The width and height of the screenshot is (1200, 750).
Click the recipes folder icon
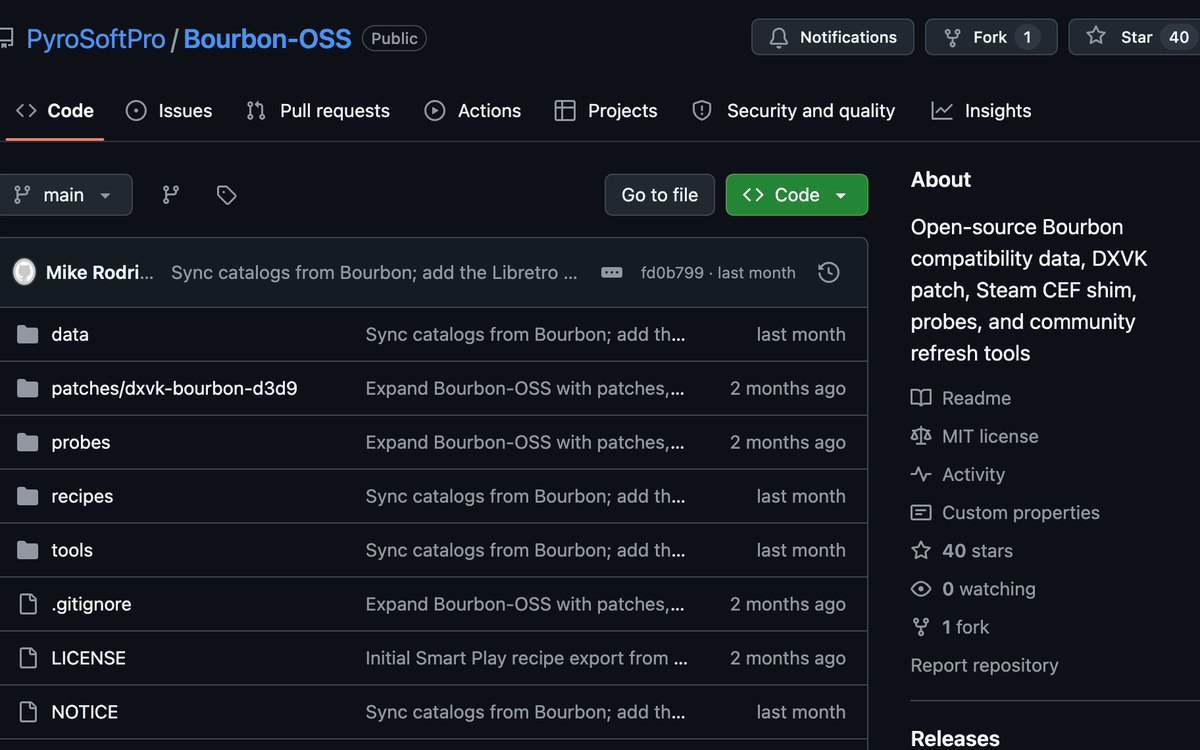(x=28, y=496)
